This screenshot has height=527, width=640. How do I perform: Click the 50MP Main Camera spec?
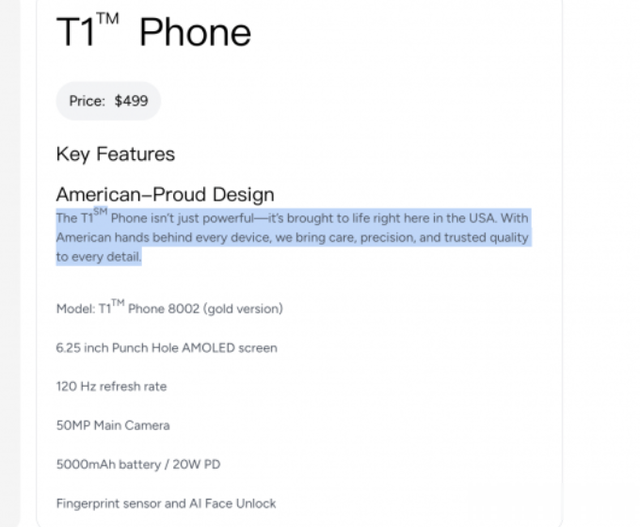coord(113,425)
